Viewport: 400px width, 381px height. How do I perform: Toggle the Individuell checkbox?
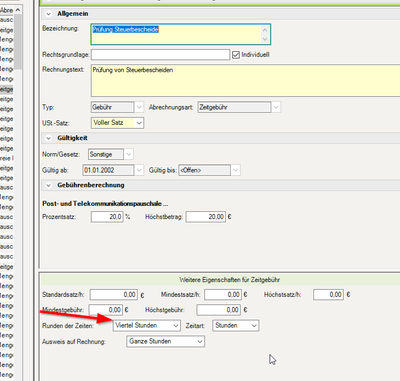click(x=236, y=55)
